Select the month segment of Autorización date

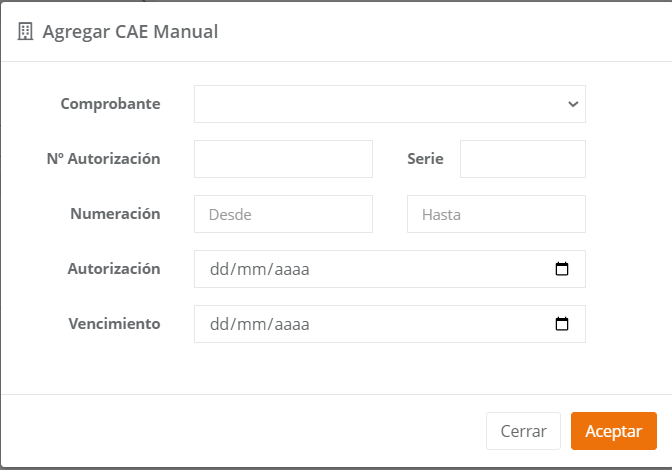click(250, 269)
